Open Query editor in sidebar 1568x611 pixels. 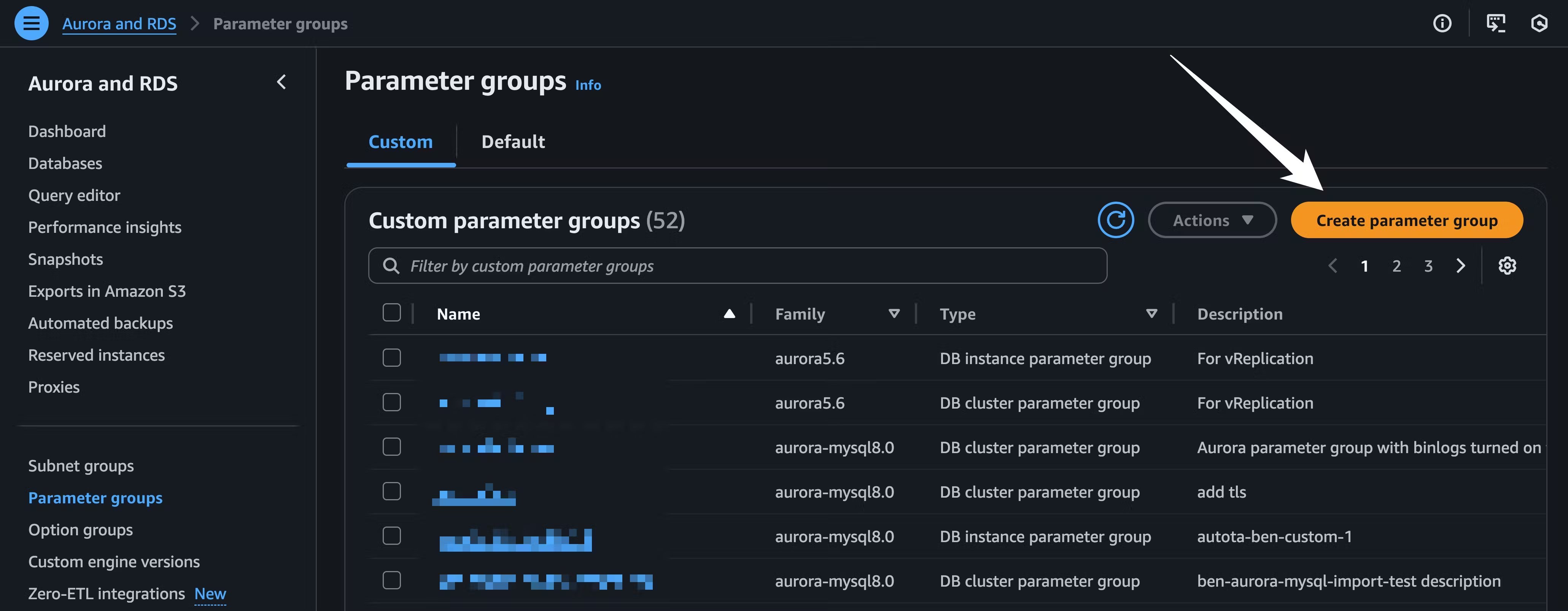pos(74,195)
